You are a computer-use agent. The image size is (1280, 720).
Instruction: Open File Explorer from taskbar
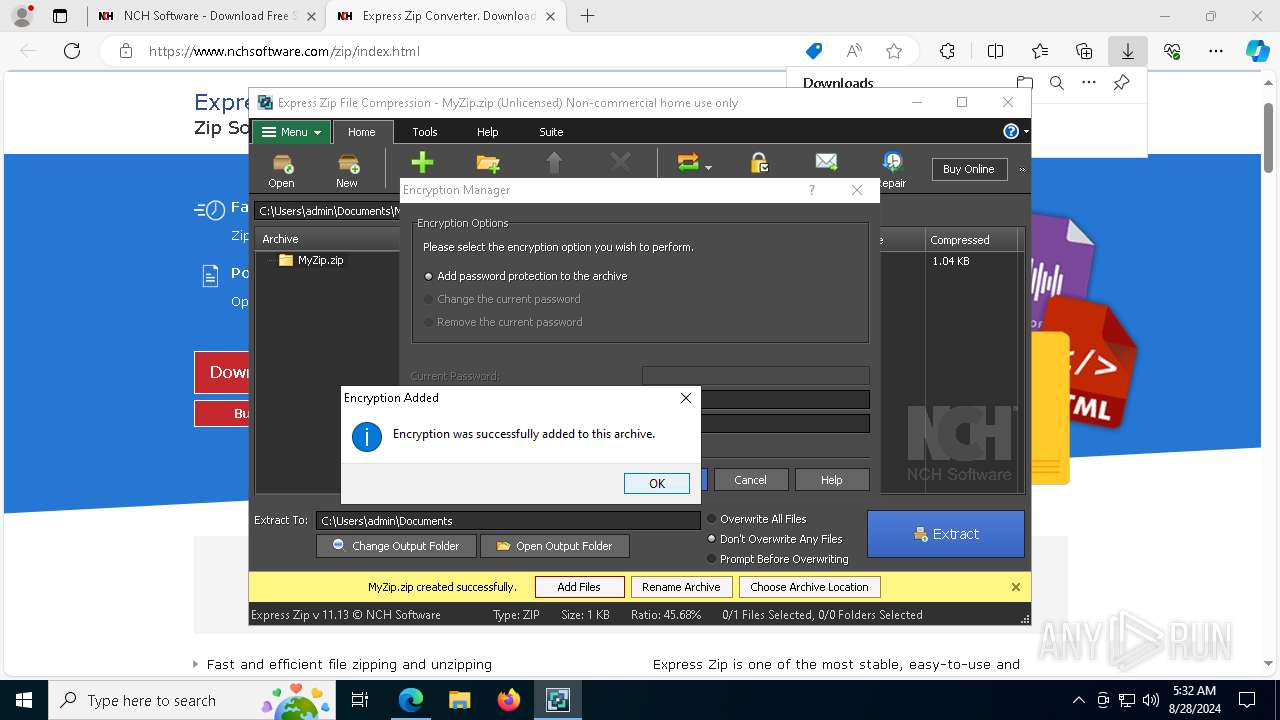(x=459, y=700)
